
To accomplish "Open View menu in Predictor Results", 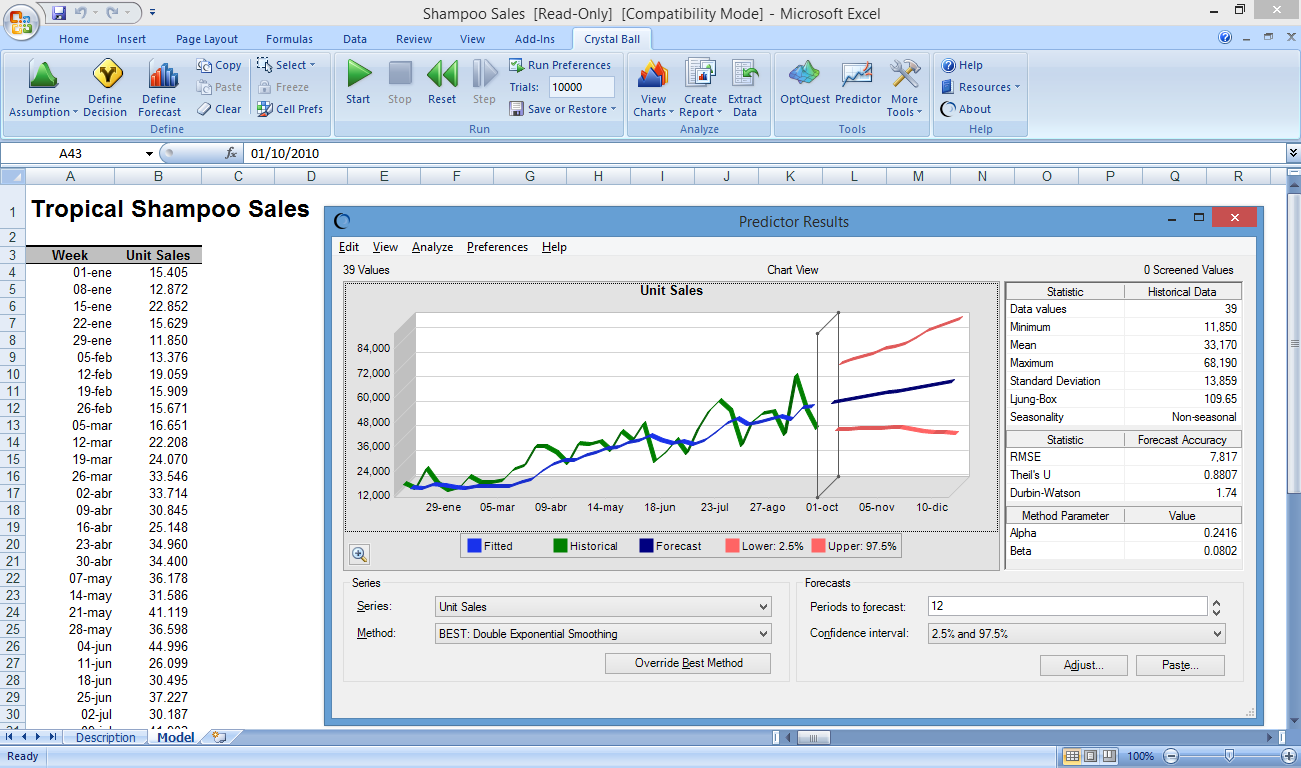I will click(x=385, y=247).
